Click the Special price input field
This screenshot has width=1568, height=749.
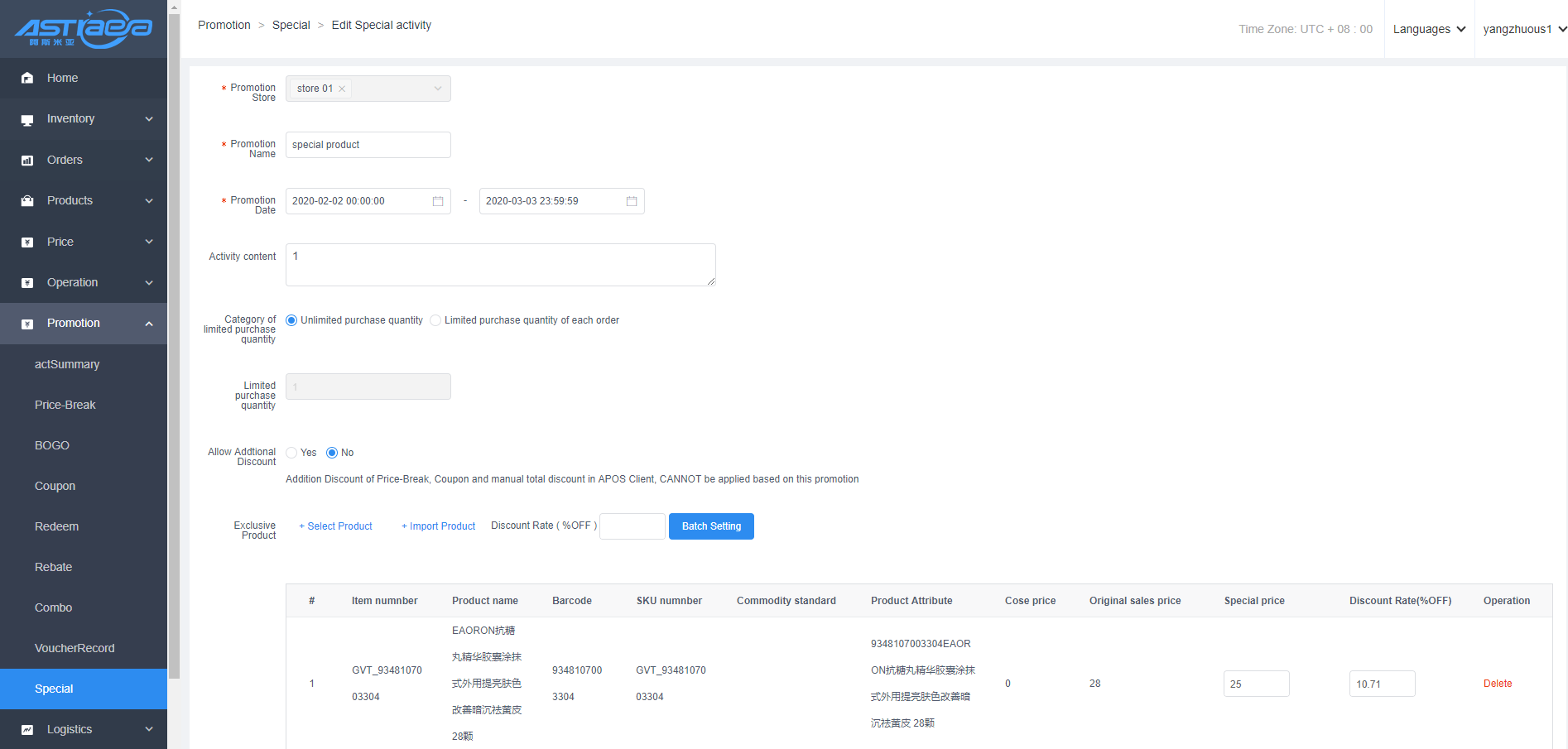pos(1256,684)
